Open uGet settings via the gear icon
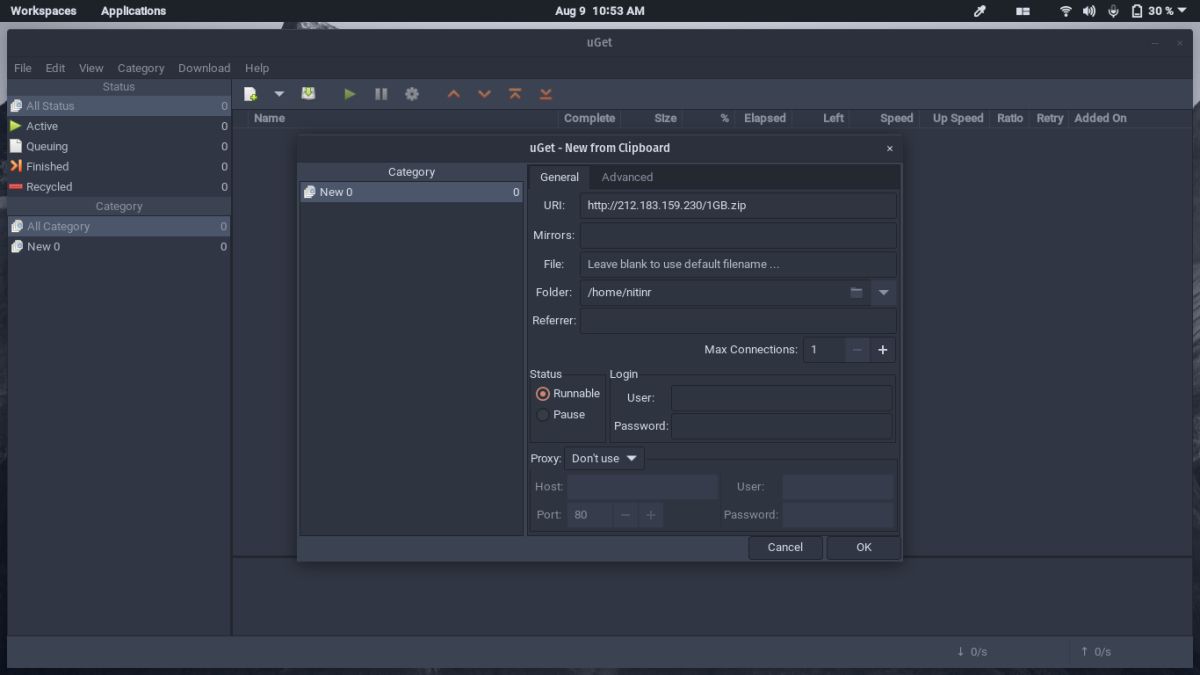Image resolution: width=1200 pixels, height=675 pixels. coord(412,93)
